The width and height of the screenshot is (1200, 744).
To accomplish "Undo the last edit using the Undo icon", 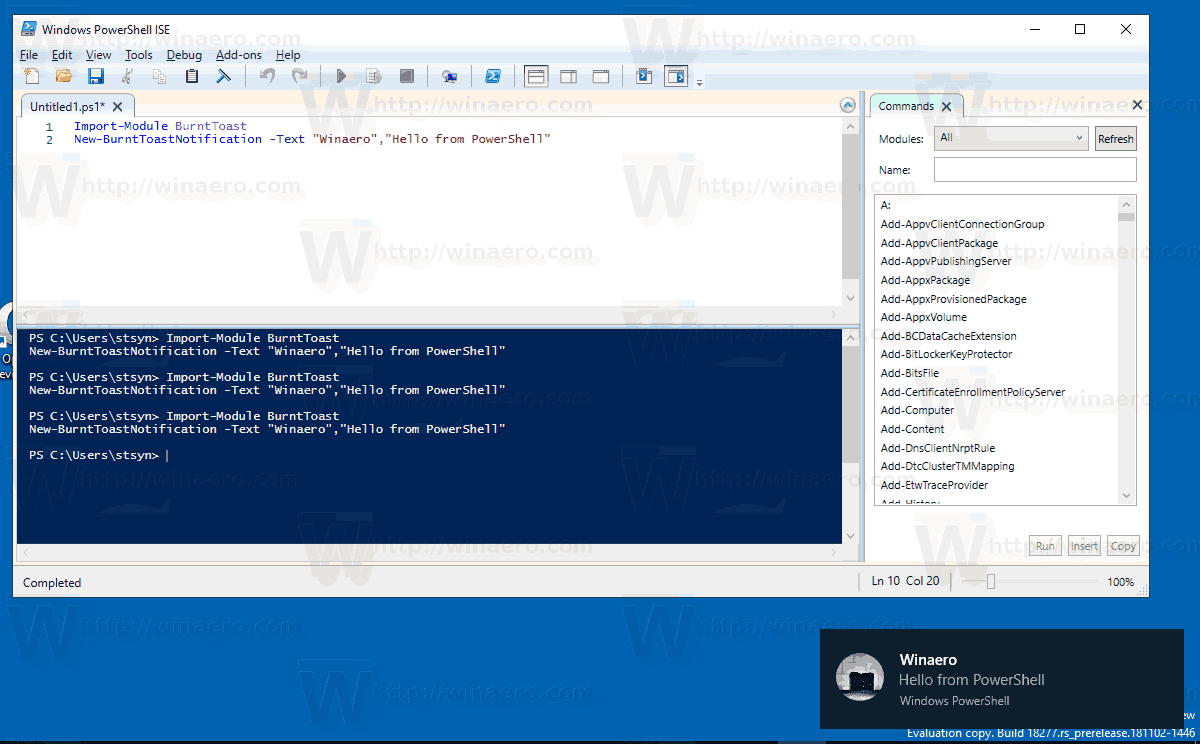I will (x=267, y=76).
